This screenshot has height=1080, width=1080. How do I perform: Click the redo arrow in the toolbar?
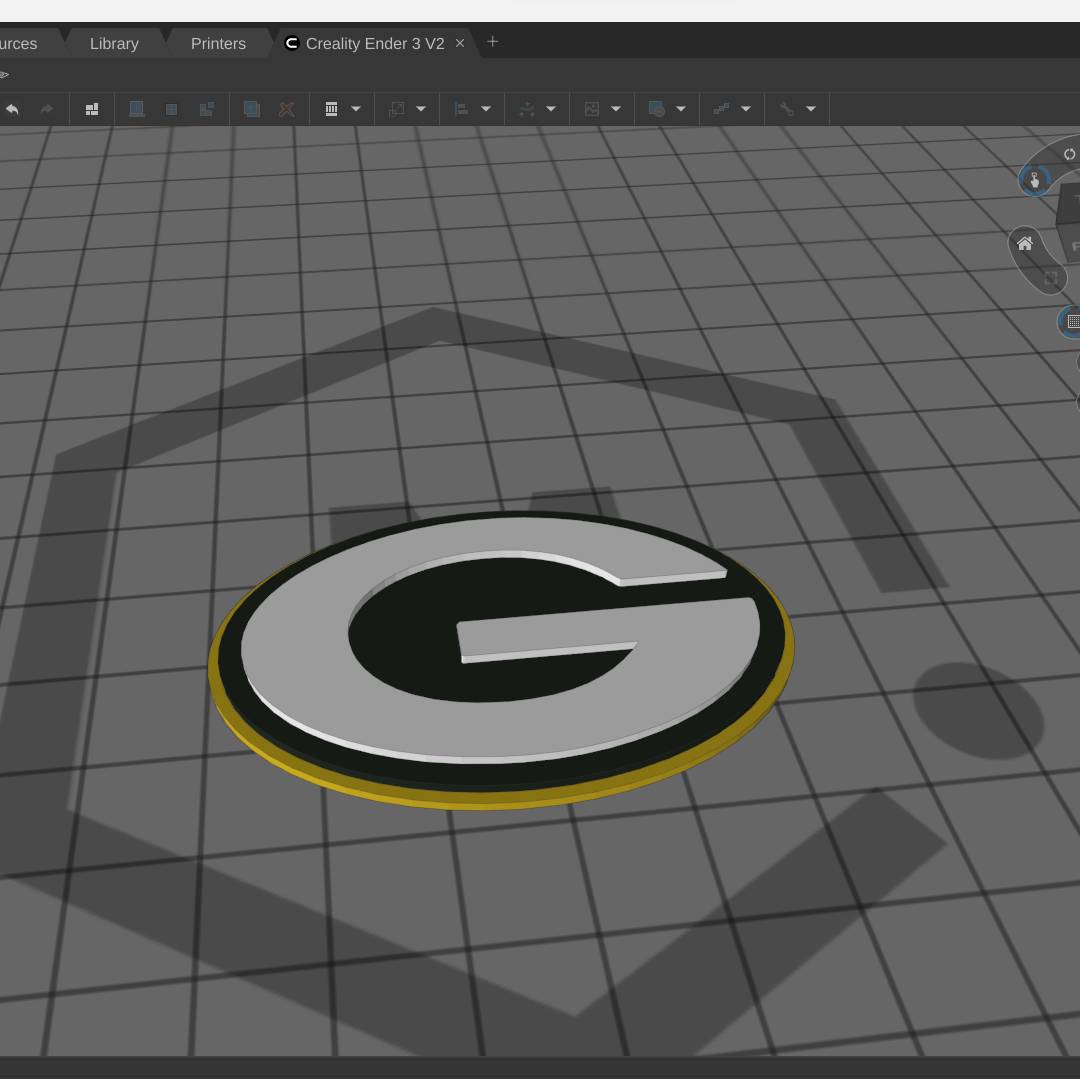click(46, 109)
